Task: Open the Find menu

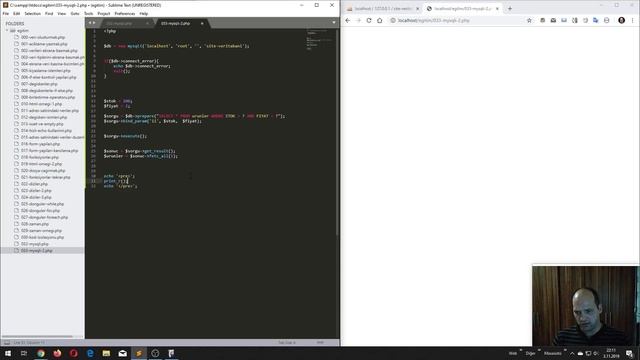Action: click(49, 13)
